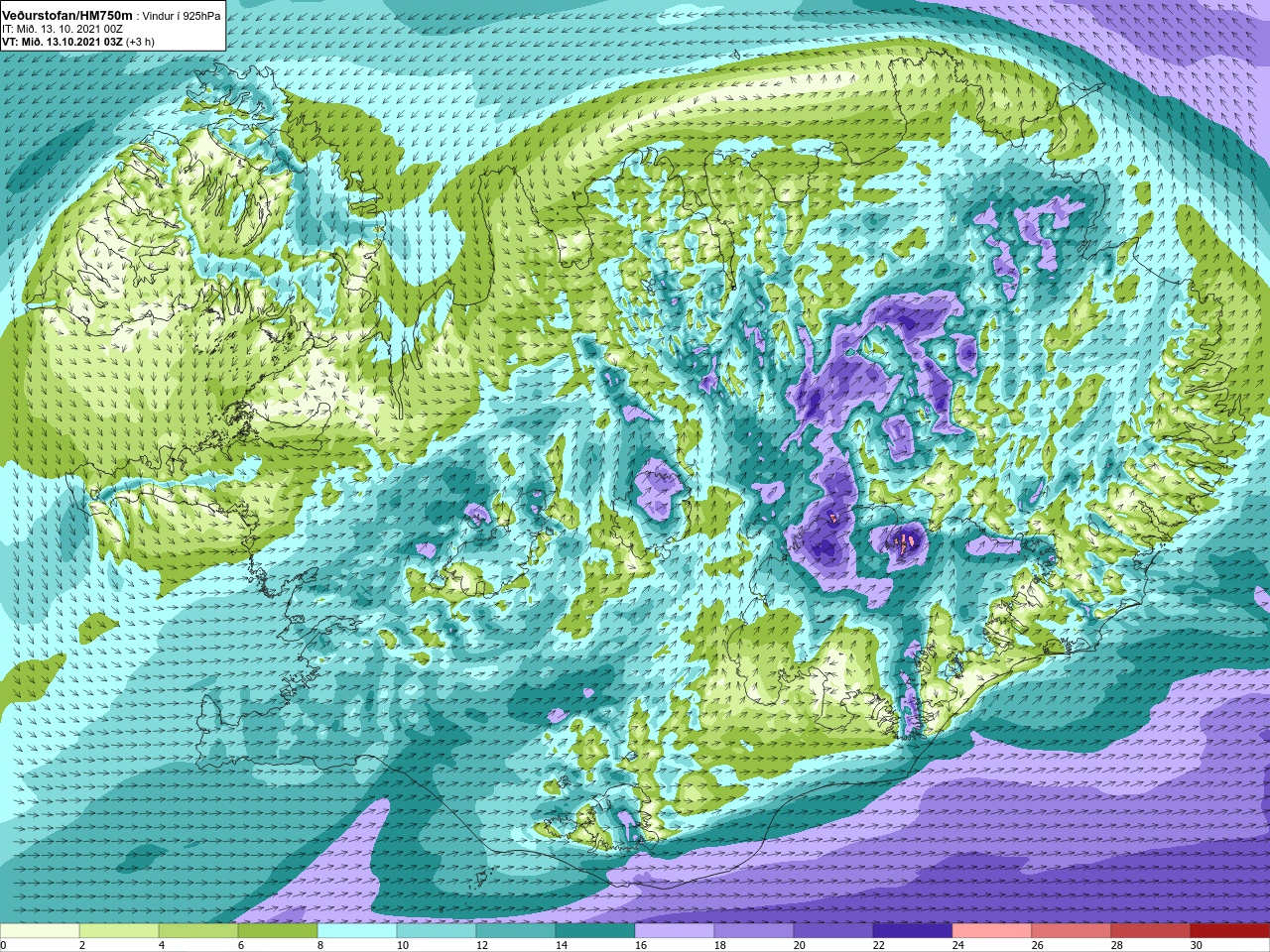Click the 16–18 lavender legend swatch
This screenshot has width=1270, height=952.
pos(675,931)
